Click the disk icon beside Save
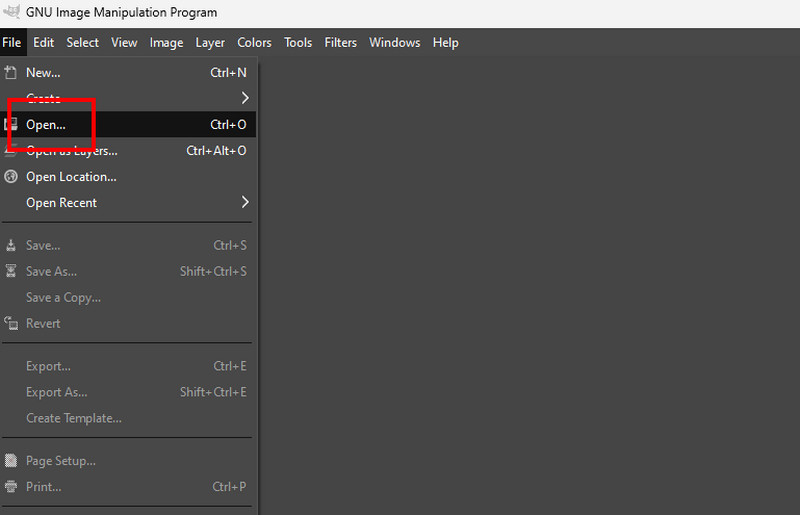Image resolution: width=800 pixels, height=515 pixels. (x=11, y=245)
